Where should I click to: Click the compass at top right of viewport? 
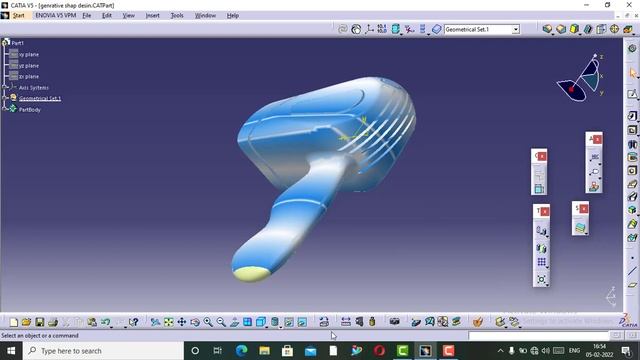580,78
